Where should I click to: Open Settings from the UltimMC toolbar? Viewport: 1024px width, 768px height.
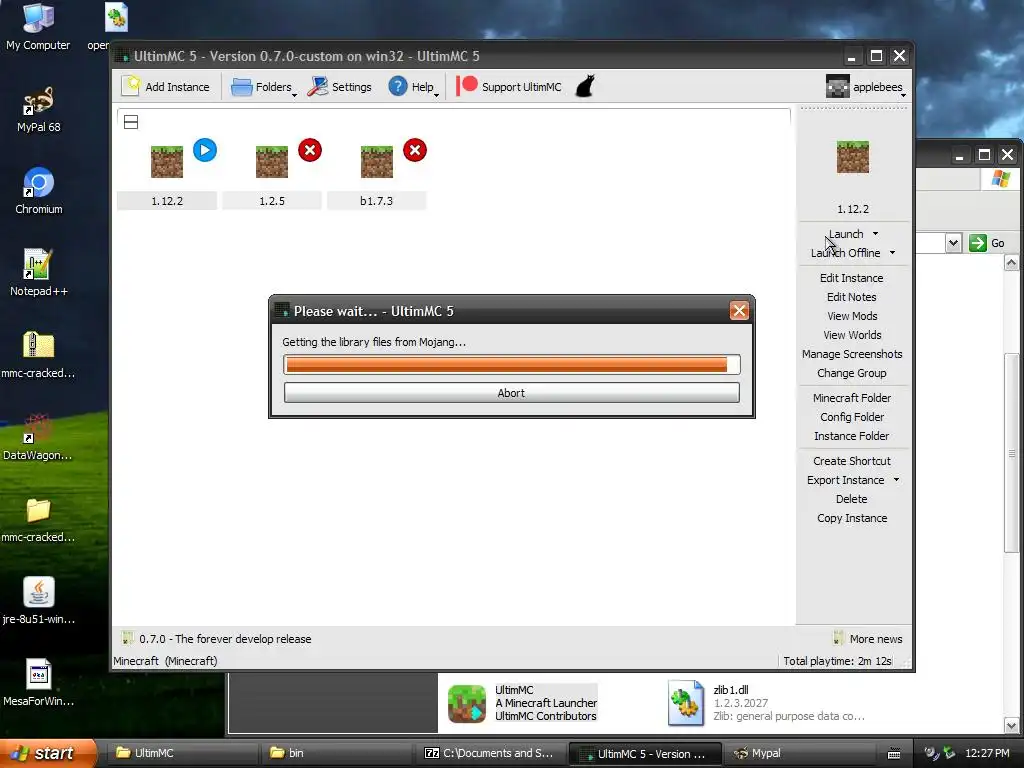pos(340,87)
